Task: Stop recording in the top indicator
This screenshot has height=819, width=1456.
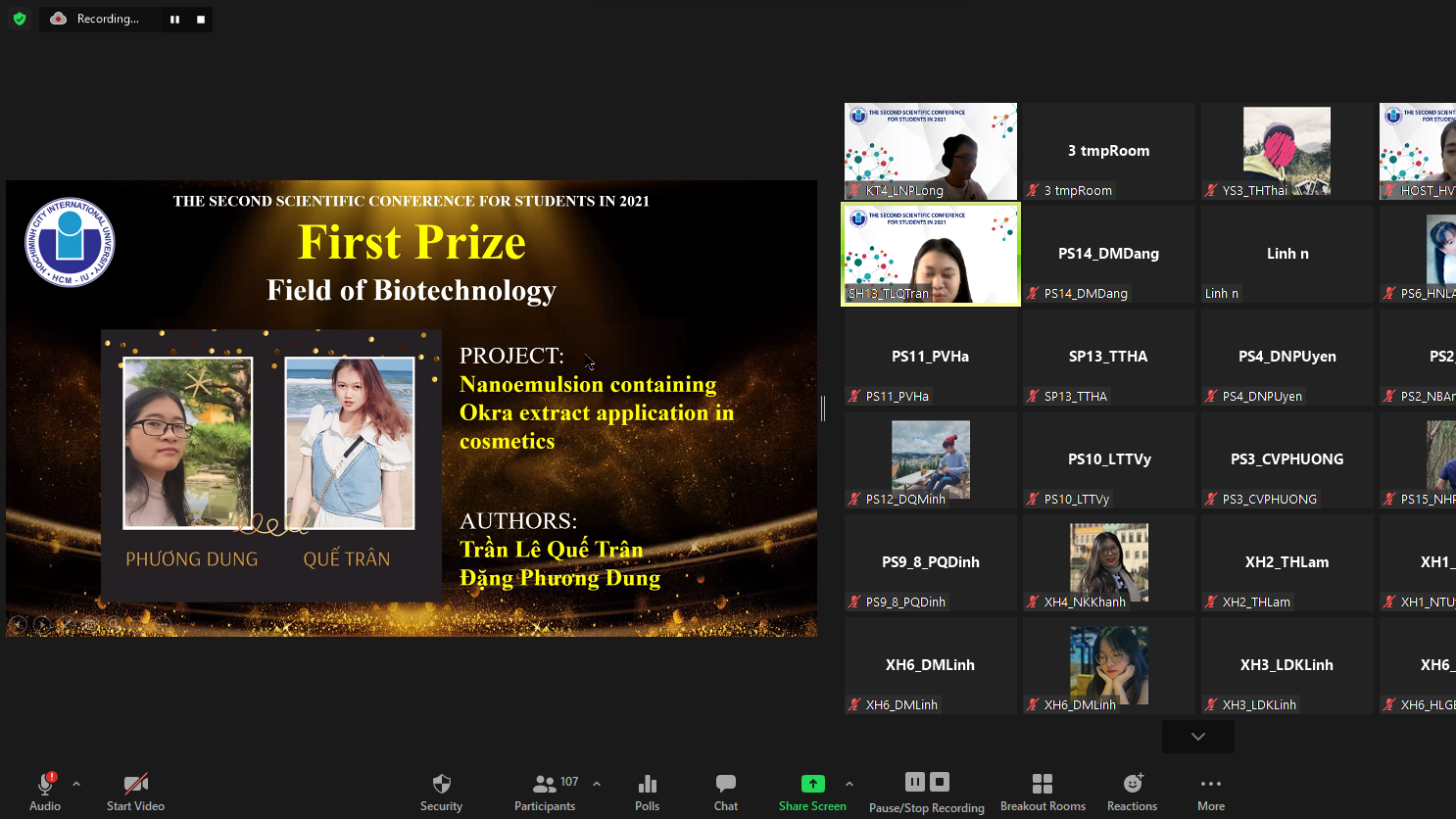Action: [201, 20]
